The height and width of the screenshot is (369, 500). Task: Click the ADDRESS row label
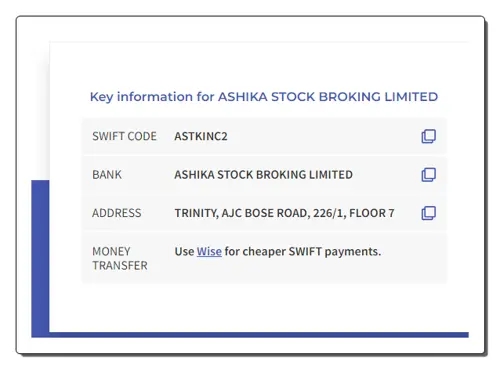coord(117,213)
